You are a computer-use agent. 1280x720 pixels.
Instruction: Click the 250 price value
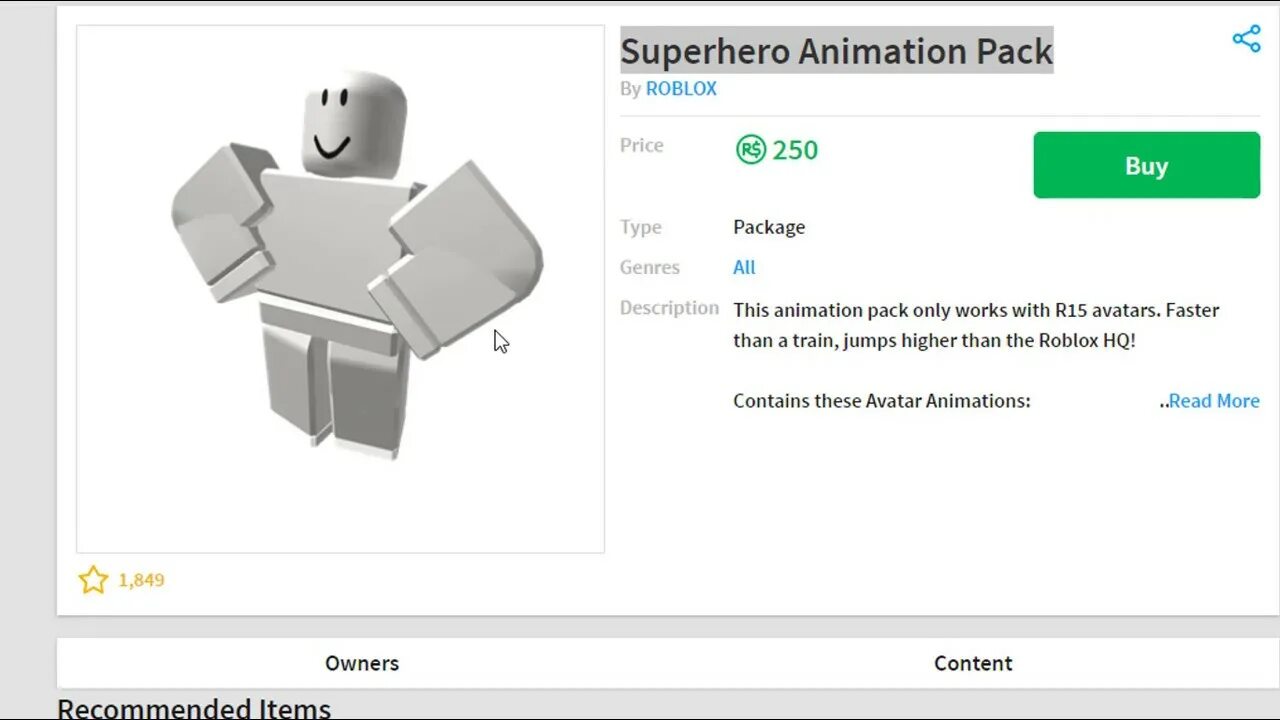[x=795, y=150]
